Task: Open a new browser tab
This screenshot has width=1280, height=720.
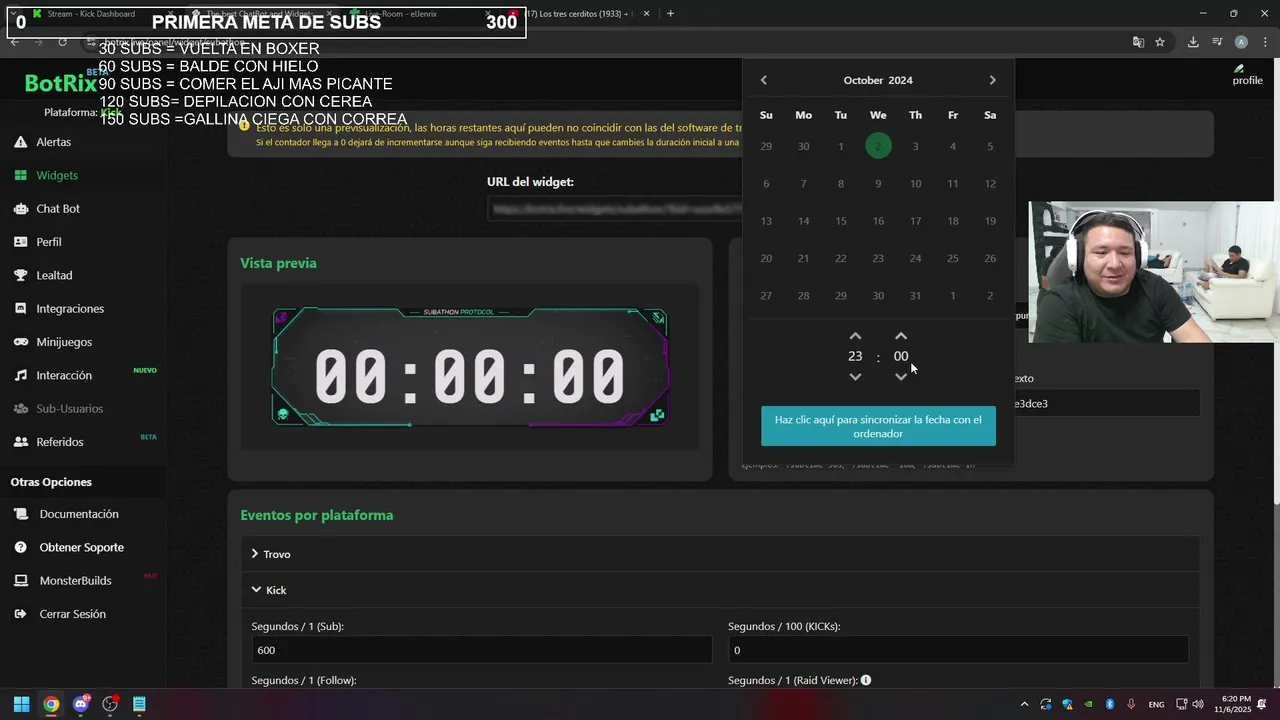Action: 670,14
